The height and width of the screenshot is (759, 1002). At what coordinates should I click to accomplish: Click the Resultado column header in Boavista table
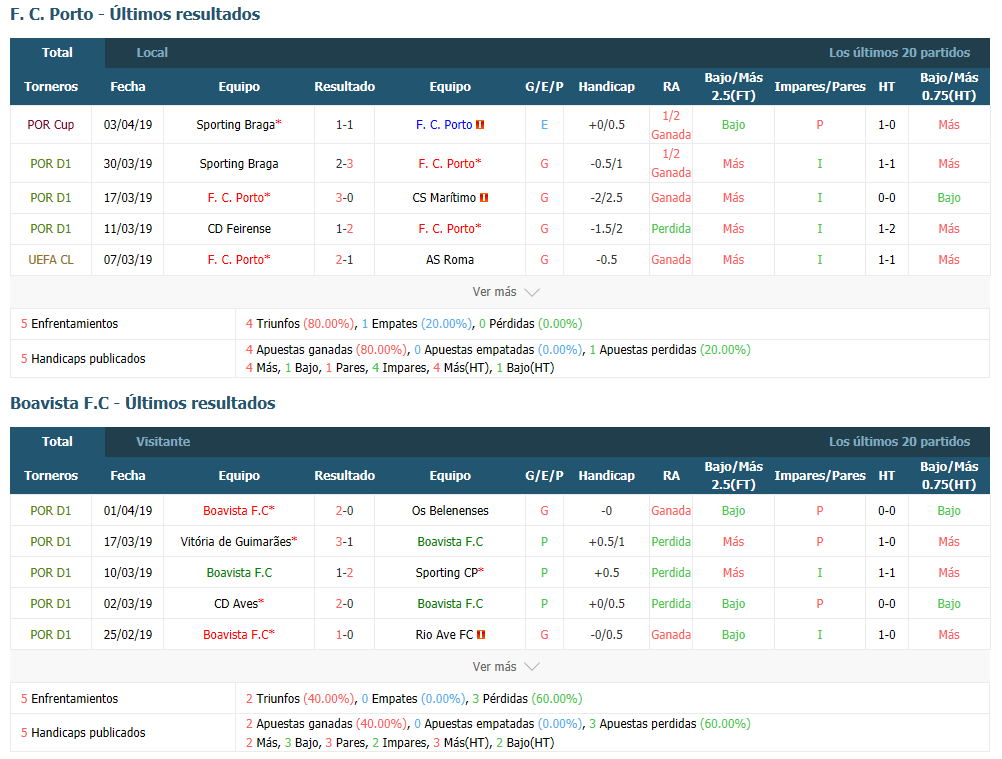344,476
